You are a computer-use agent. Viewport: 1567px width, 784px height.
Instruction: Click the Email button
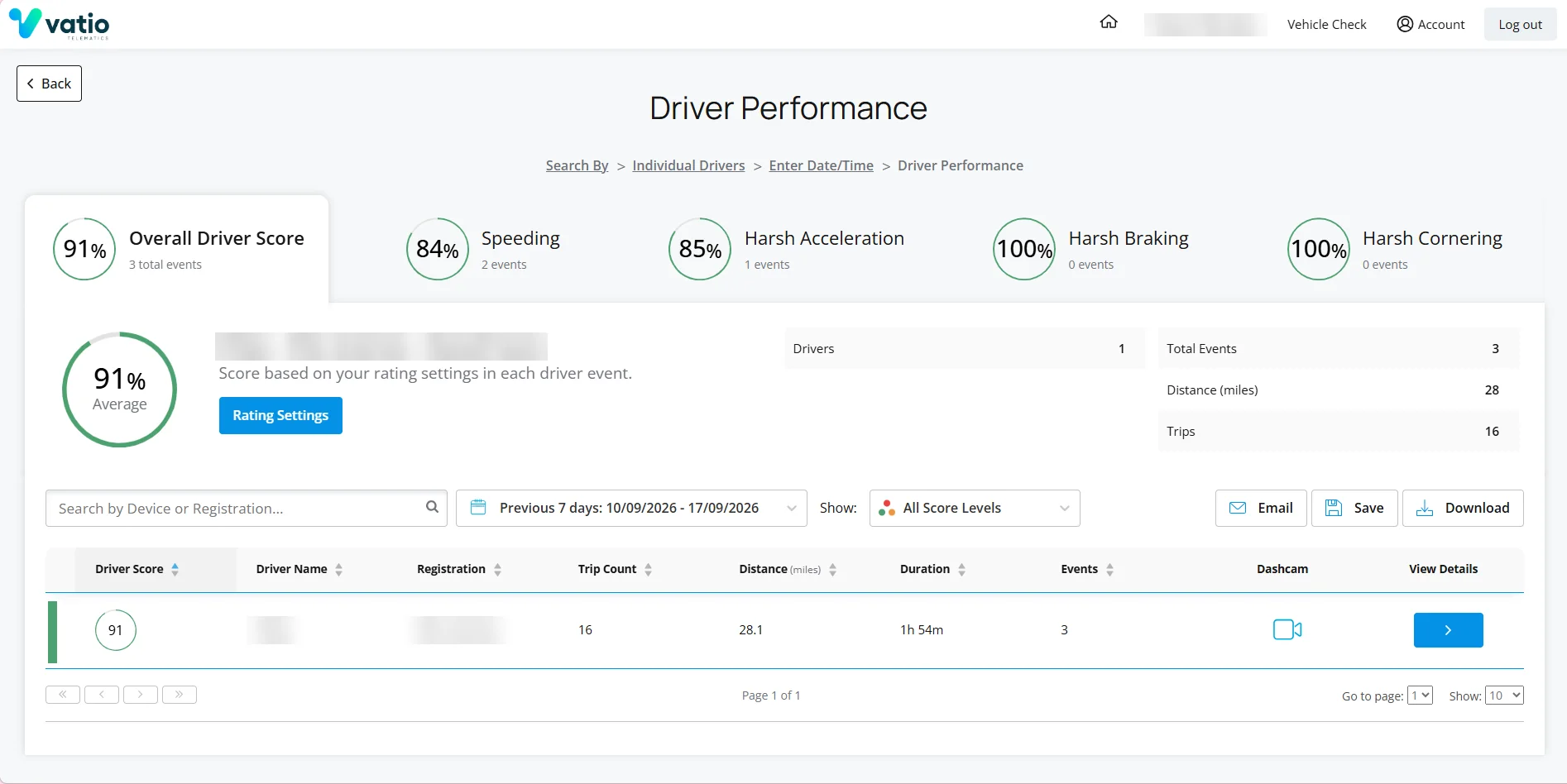pyautogui.click(x=1261, y=508)
